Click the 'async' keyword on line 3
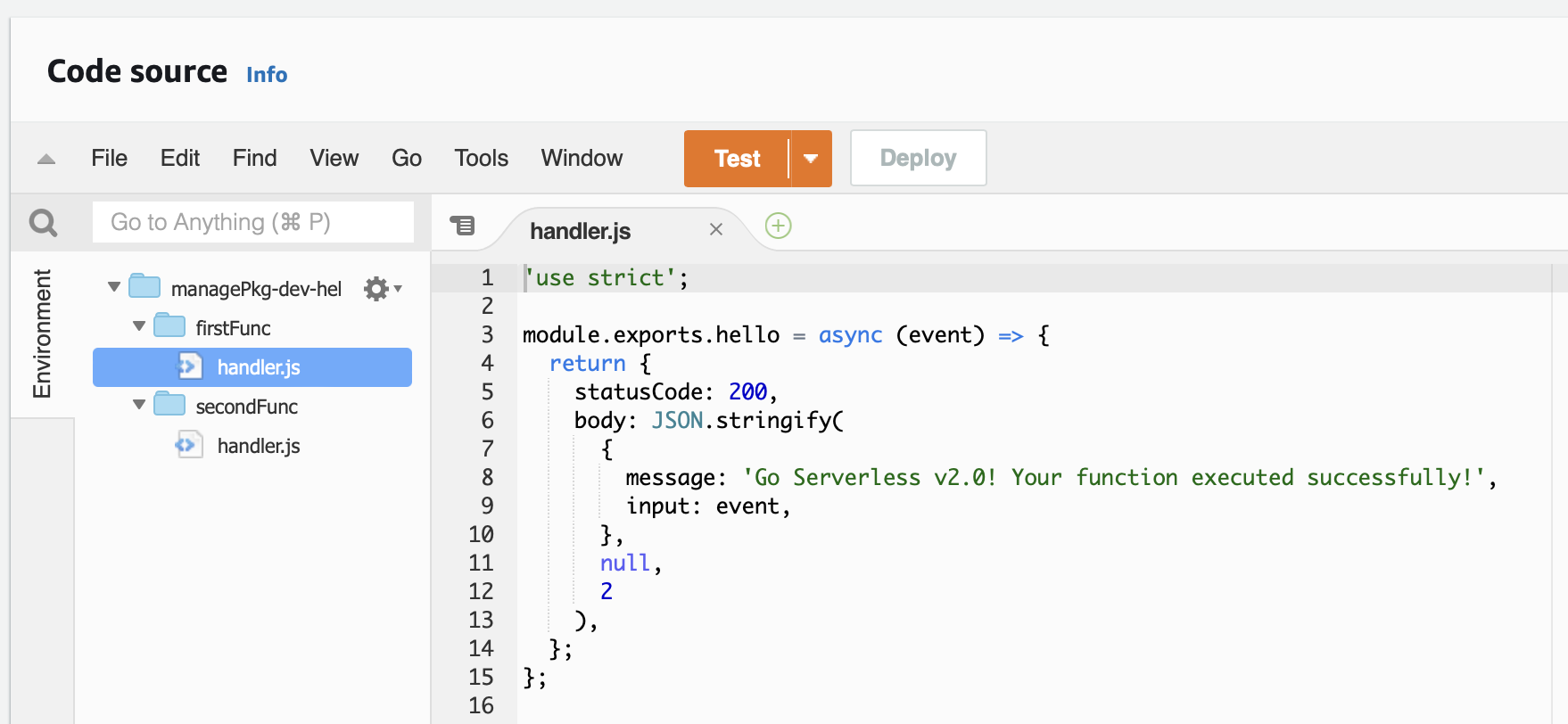1568x724 pixels. click(851, 334)
